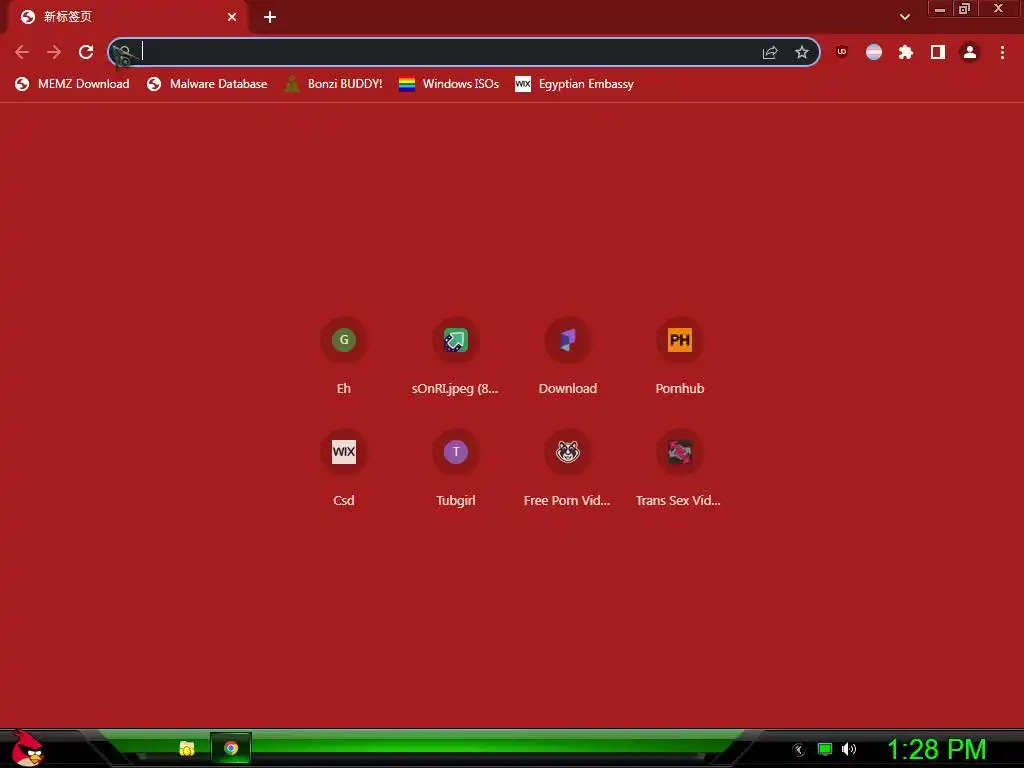Open a new tab with plus button
The width and height of the screenshot is (1024, 768).
pos(270,17)
